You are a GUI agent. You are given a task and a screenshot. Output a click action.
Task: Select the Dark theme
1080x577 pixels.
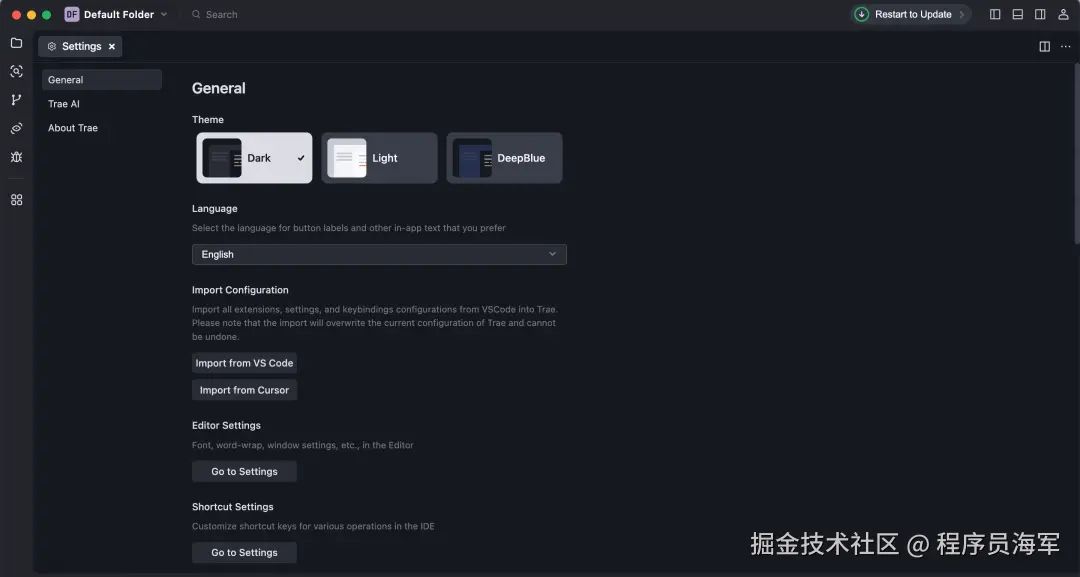(x=254, y=158)
